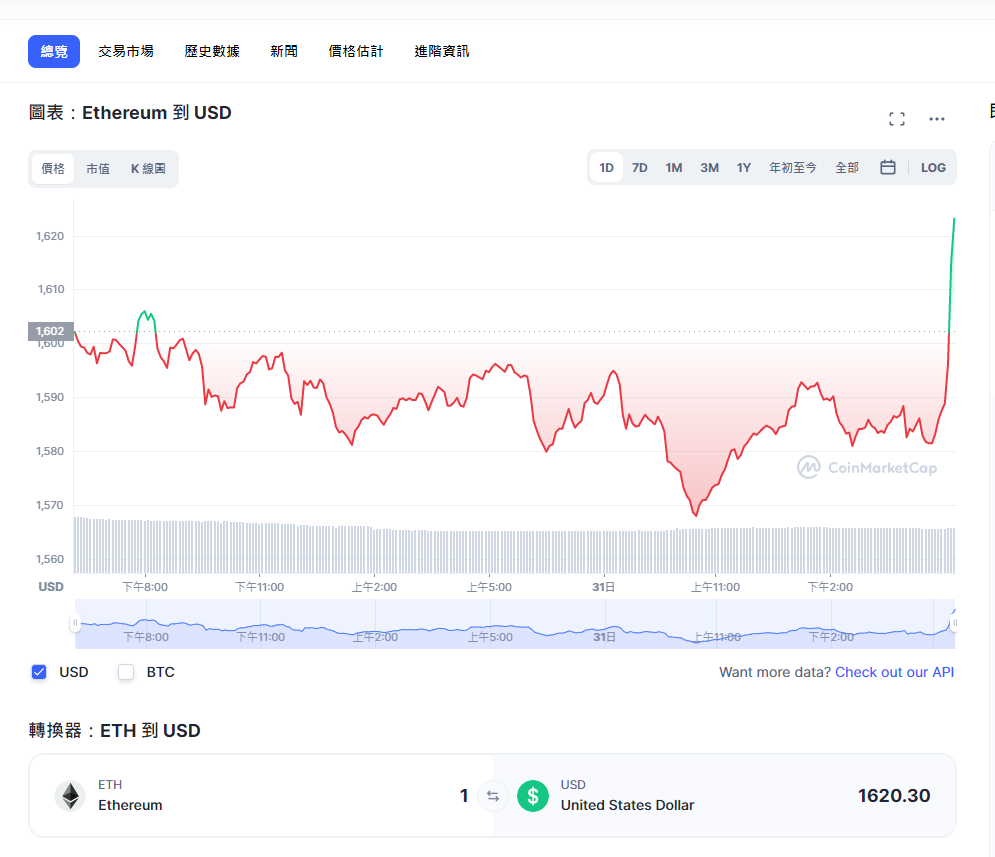Select the 7D time range
The height and width of the screenshot is (857, 995).
click(640, 167)
